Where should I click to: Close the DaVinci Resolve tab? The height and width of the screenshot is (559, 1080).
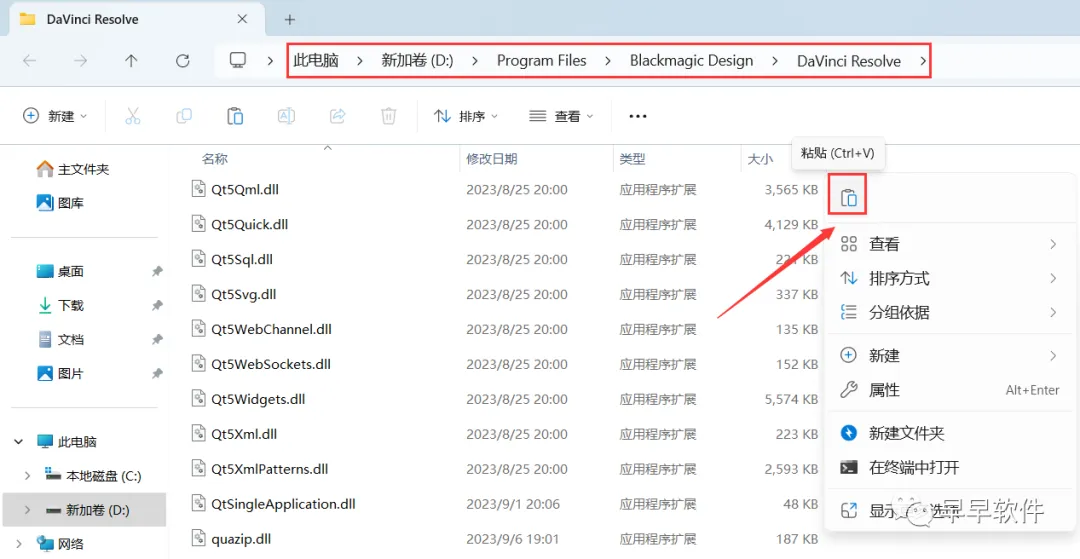click(242, 19)
